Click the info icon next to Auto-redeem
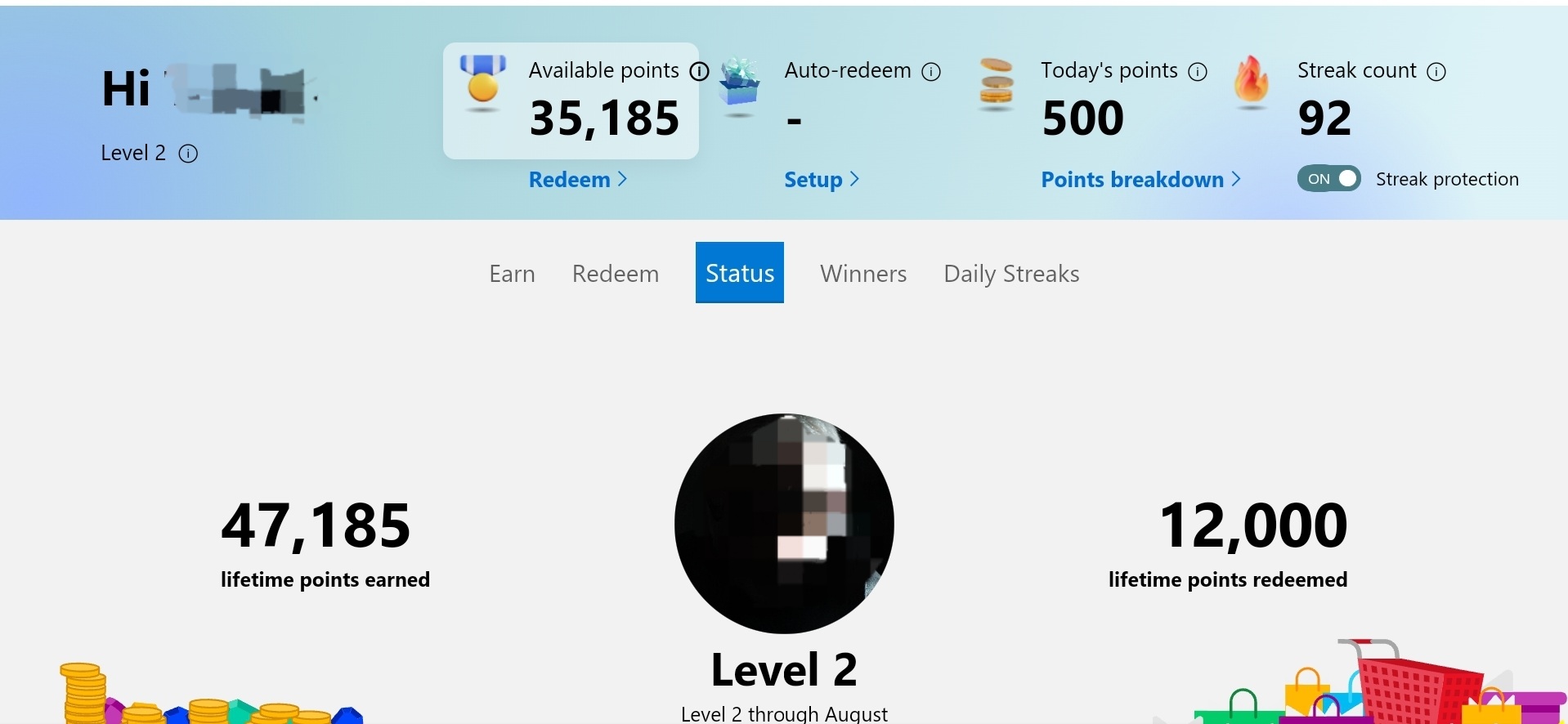This screenshot has width=1568, height=724. pyautogui.click(x=931, y=72)
